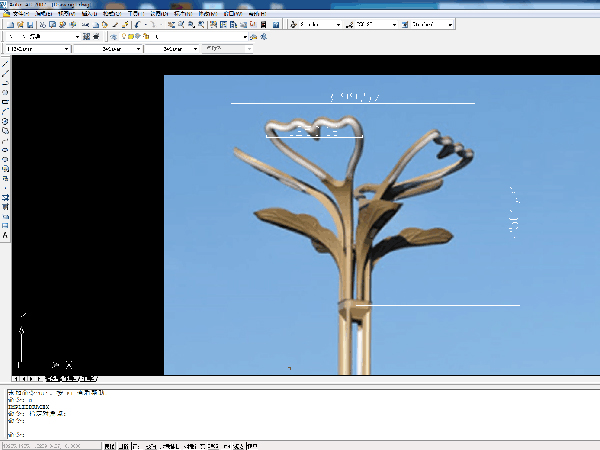Toggle Snap mode in status bar

pos(110,444)
